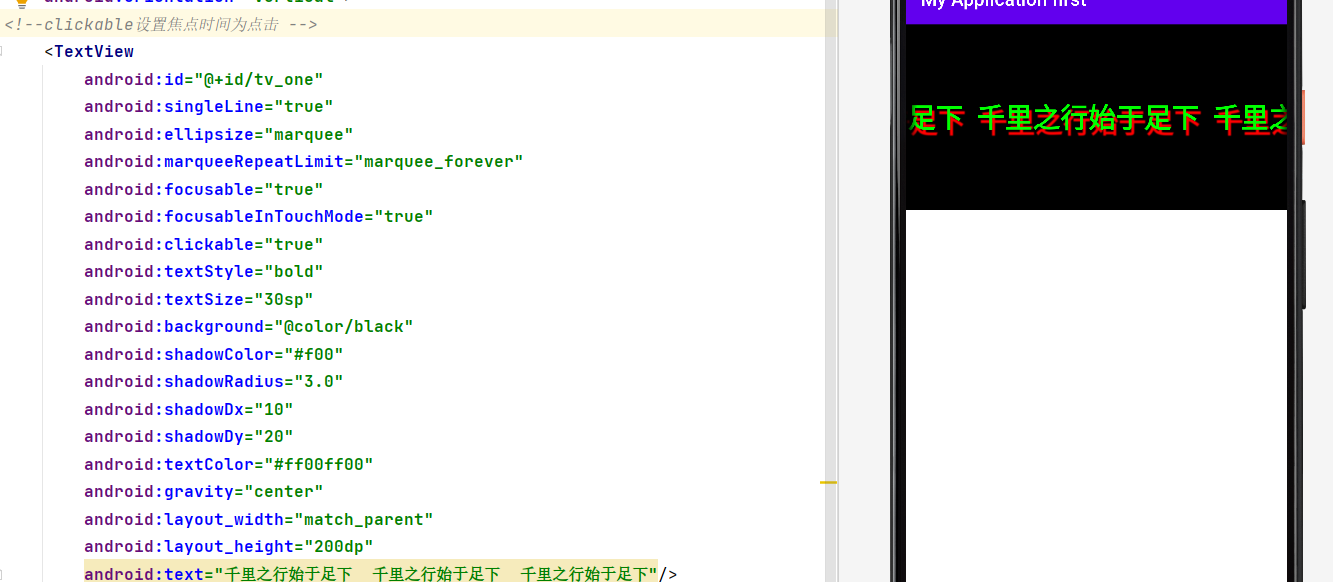Click the android:id "@+id/tv_one" line
This screenshot has width=1333, height=582.
coord(204,79)
